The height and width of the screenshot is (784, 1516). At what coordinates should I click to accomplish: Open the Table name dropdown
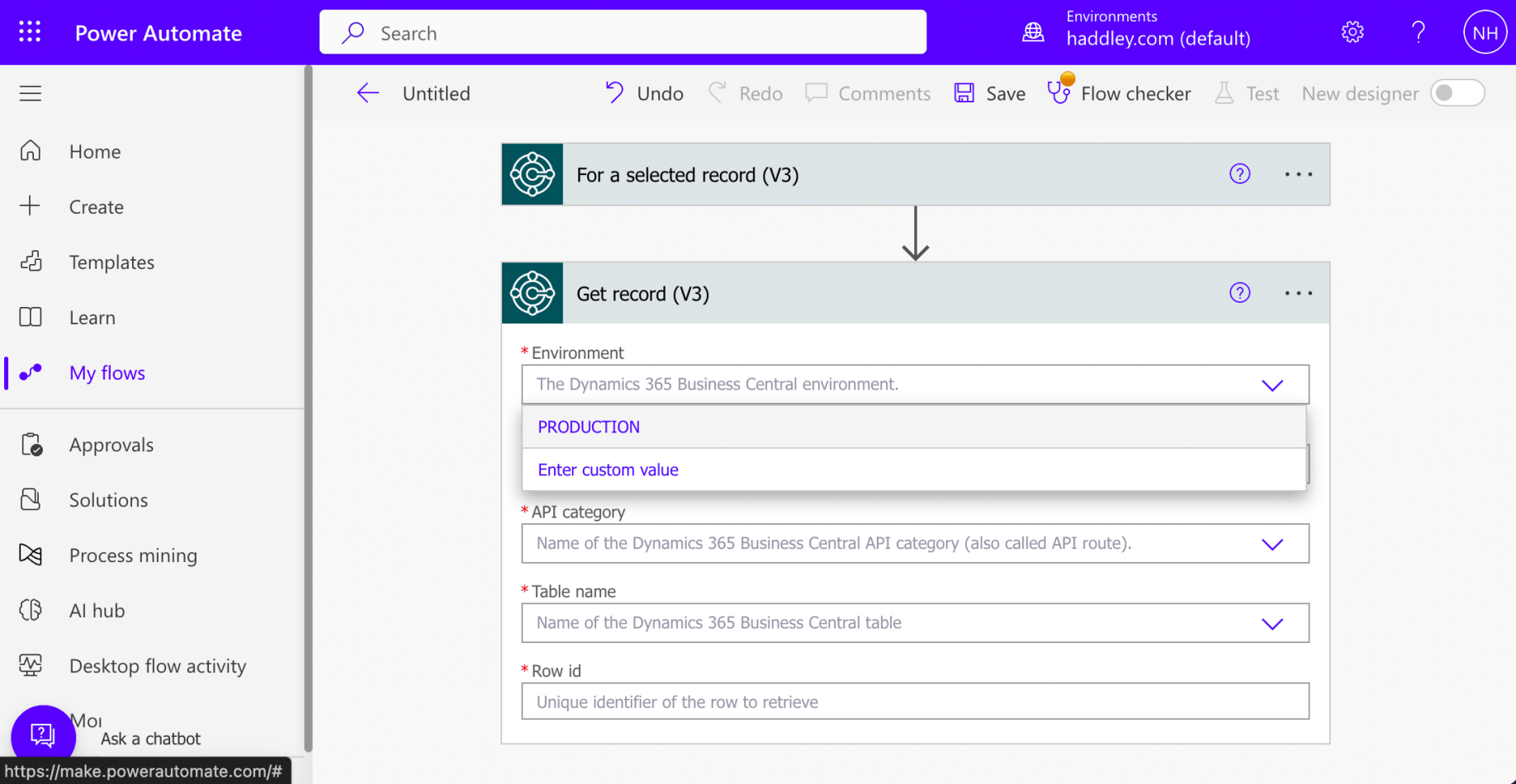click(x=1272, y=623)
